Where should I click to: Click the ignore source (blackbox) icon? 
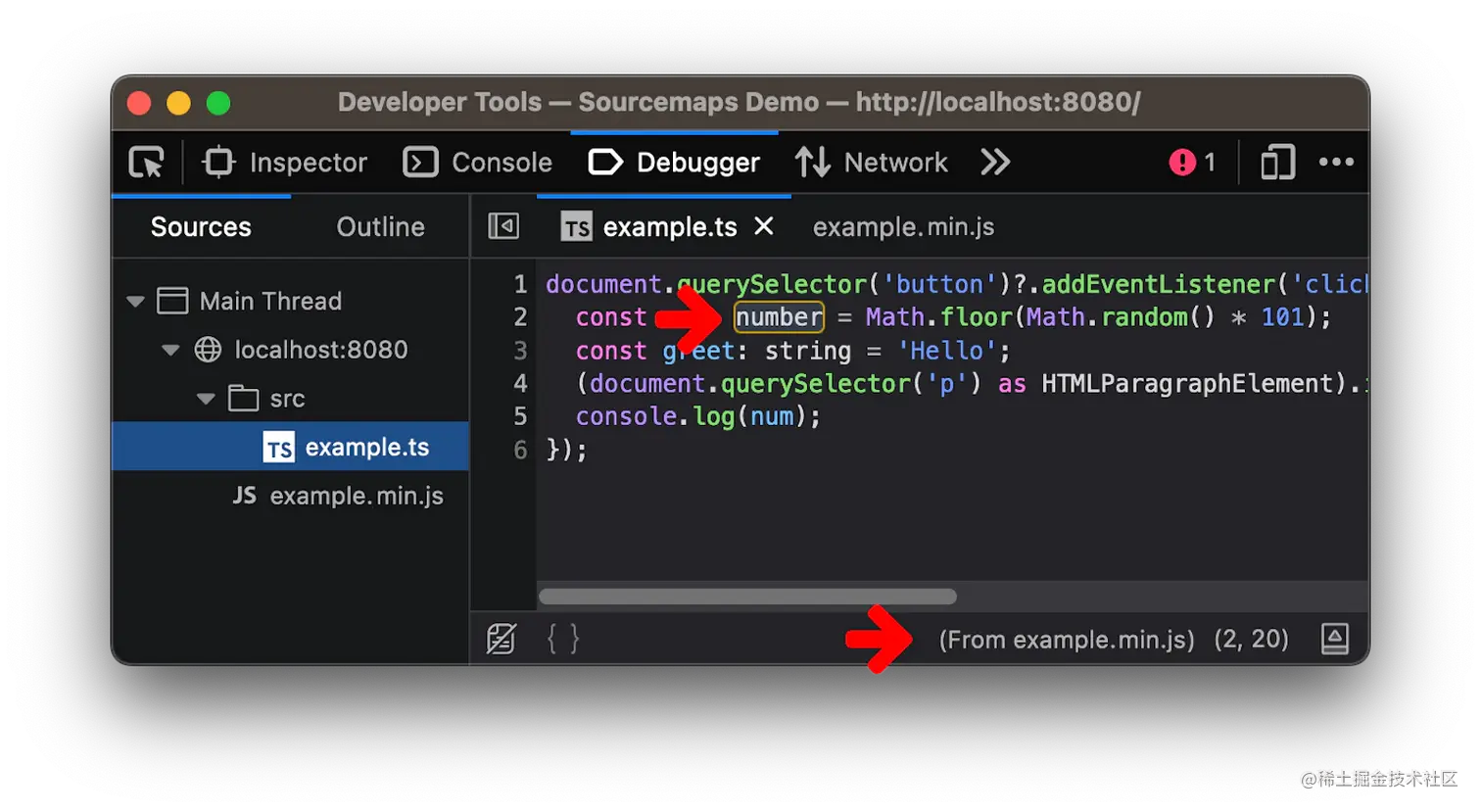coord(502,640)
